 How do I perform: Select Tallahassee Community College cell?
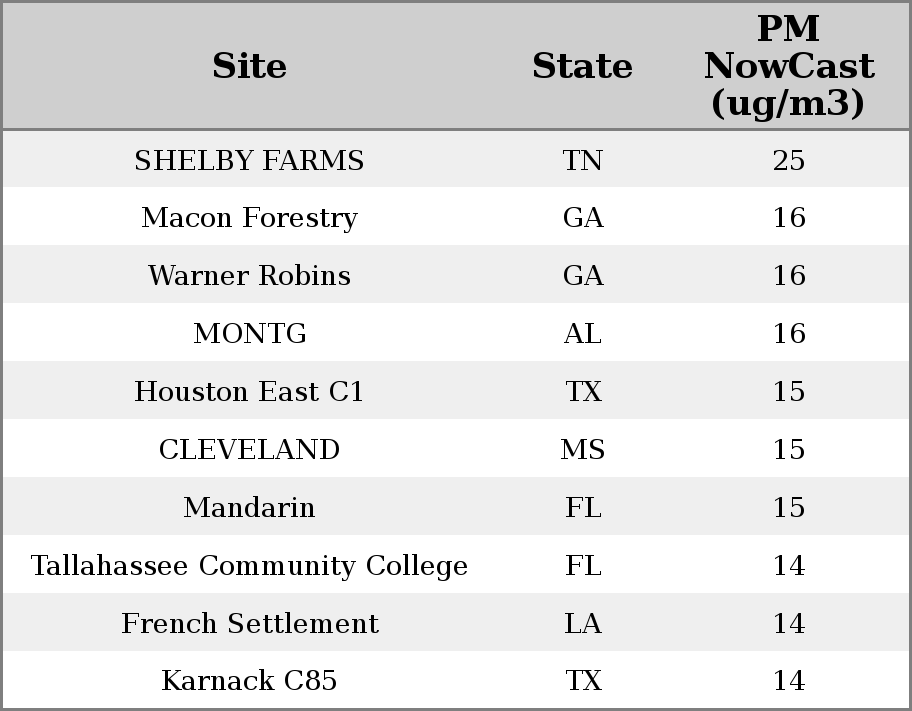tap(249, 566)
